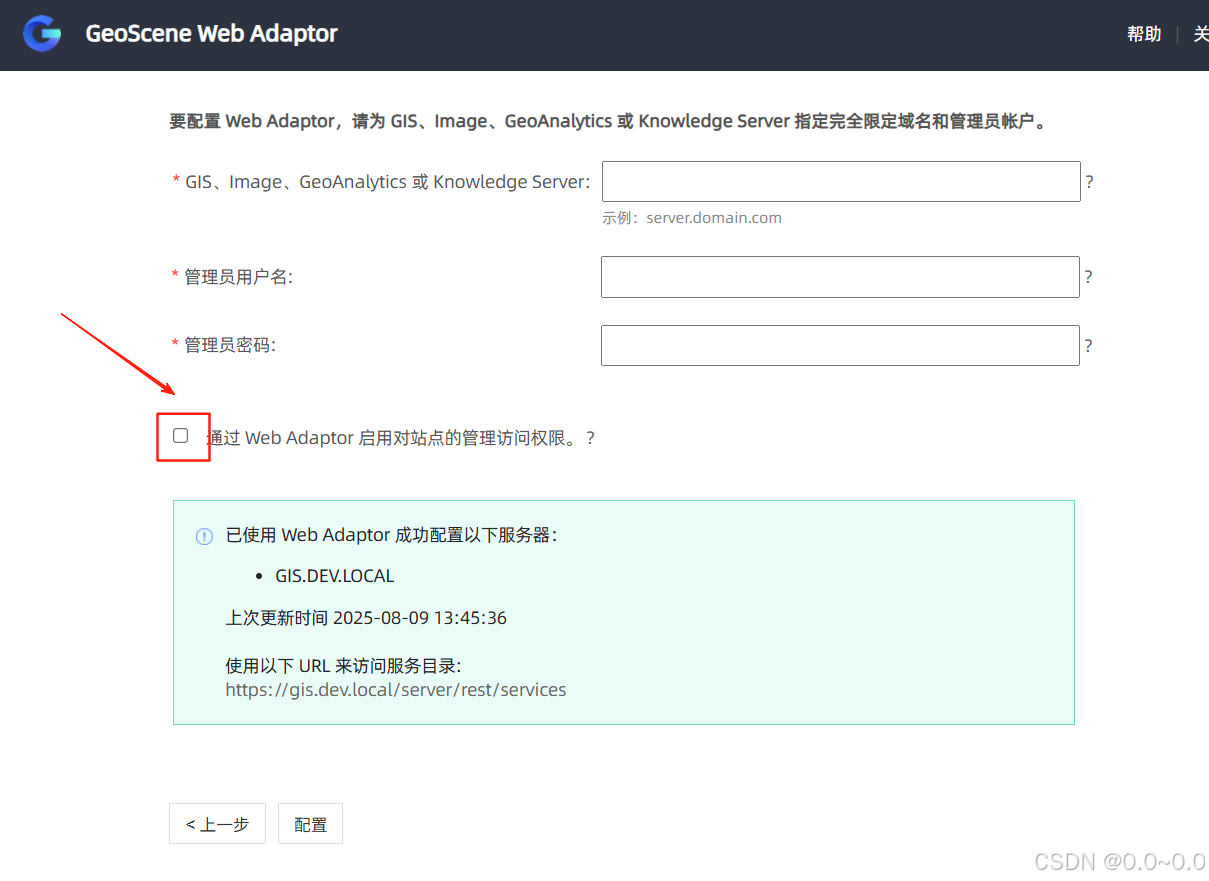Enable administrative access through Web Adaptor checkbox

180,435
